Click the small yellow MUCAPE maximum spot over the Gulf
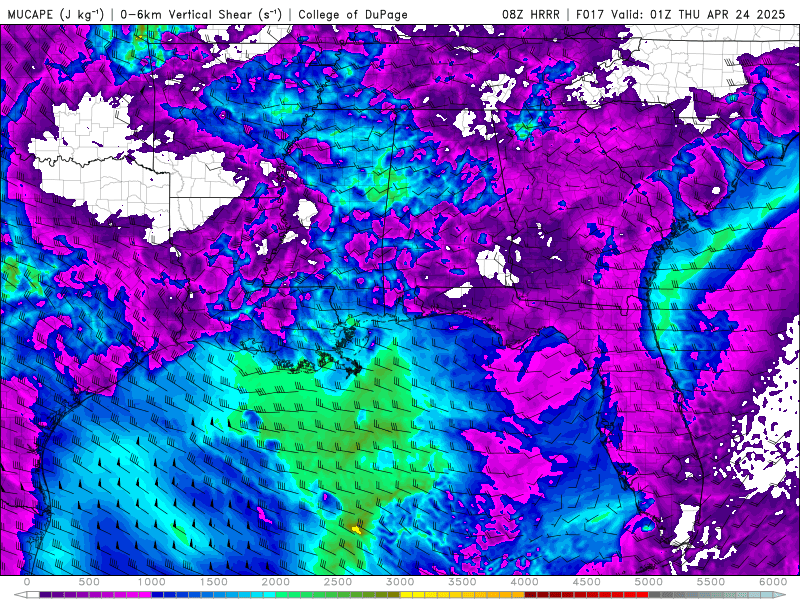This screenshot has width=800, height=600. click(357, 530)
